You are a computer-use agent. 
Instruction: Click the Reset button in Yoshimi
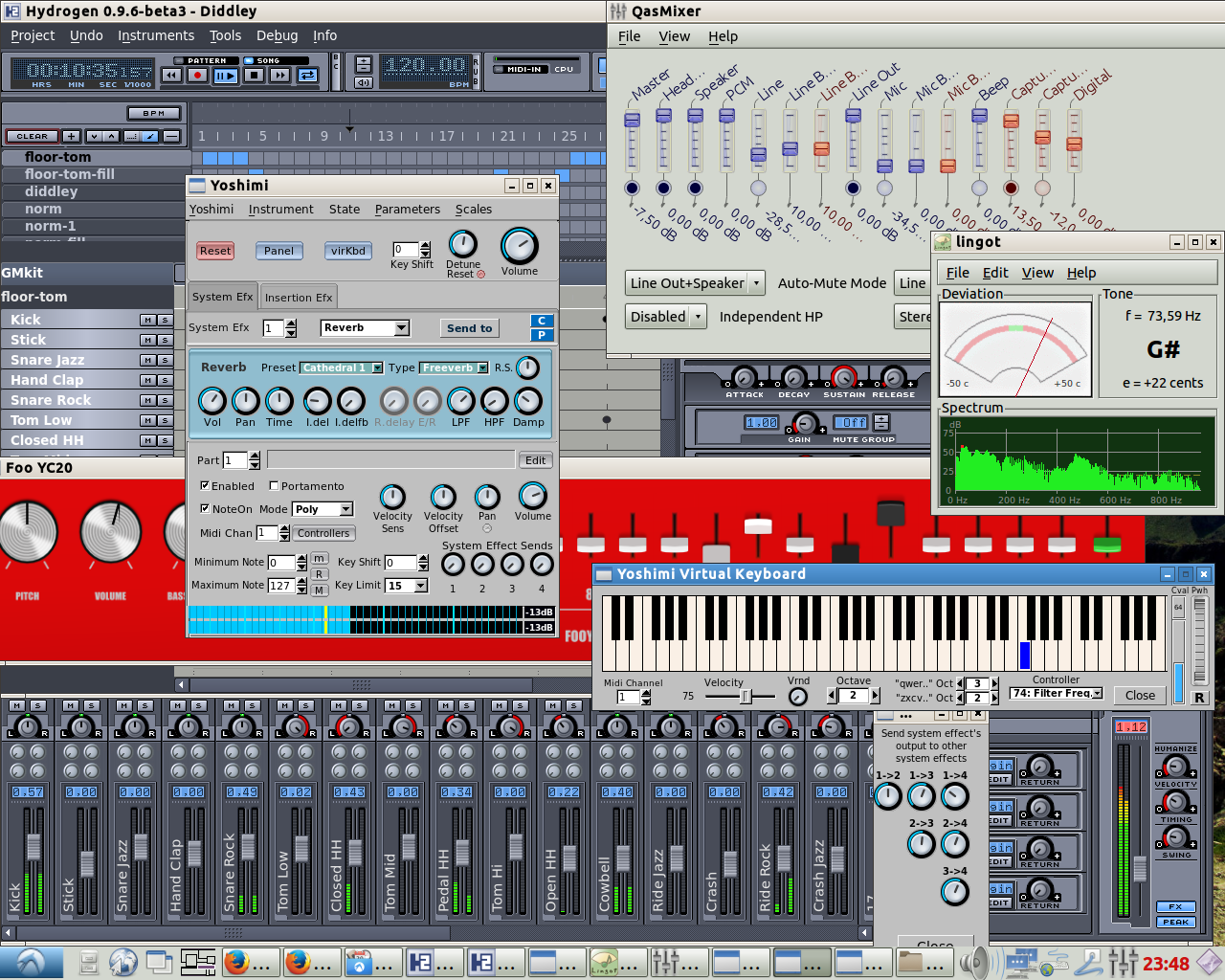tap(215, 251)
